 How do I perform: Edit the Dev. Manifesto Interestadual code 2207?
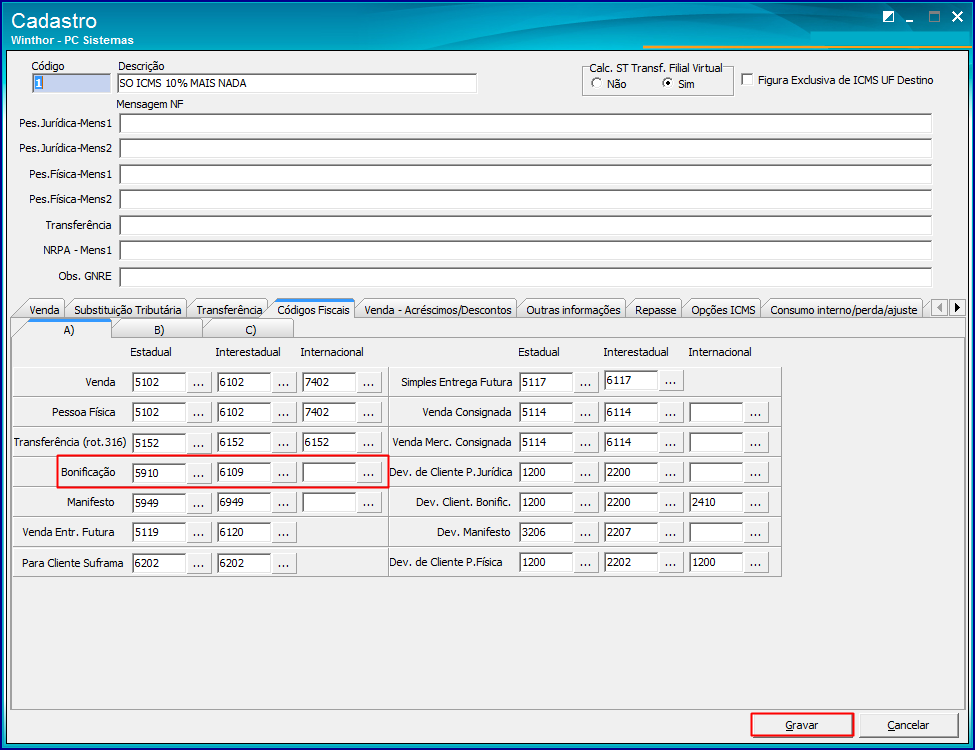(x=631, y=532)
